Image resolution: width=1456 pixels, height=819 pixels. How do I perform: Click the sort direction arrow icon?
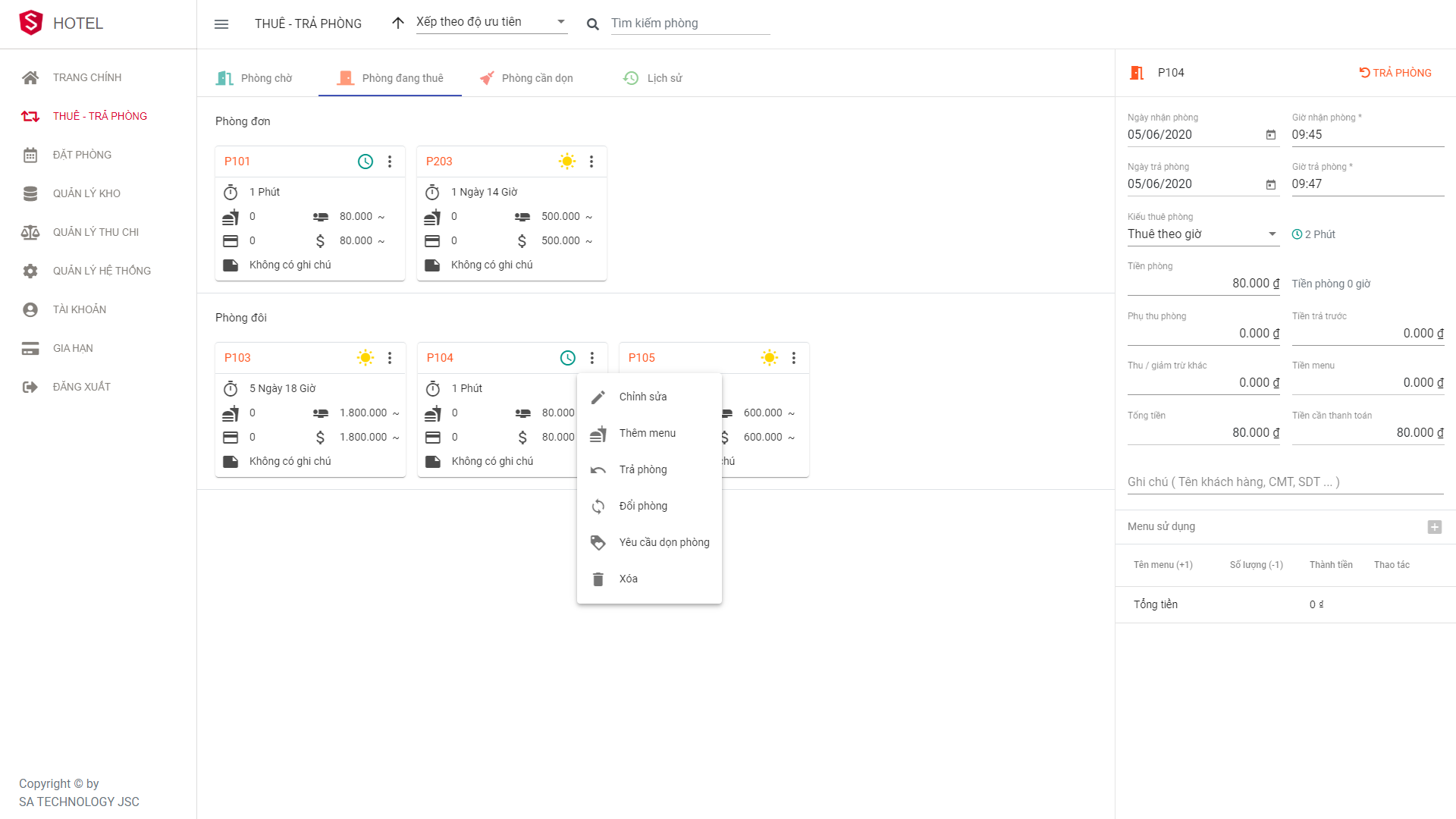pyautogui.click(x=397, y=23)
